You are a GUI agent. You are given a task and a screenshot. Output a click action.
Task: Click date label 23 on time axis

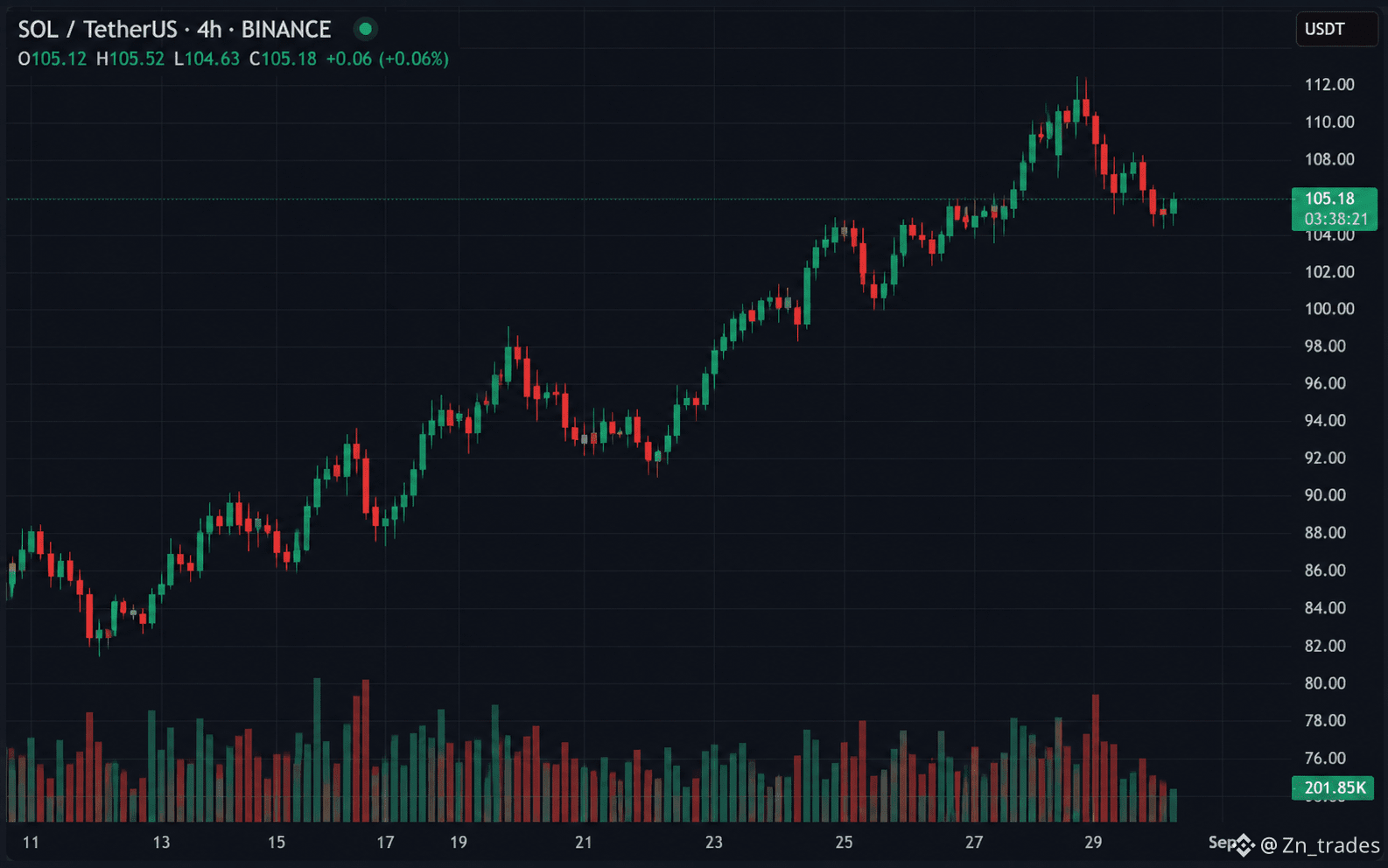714,843
